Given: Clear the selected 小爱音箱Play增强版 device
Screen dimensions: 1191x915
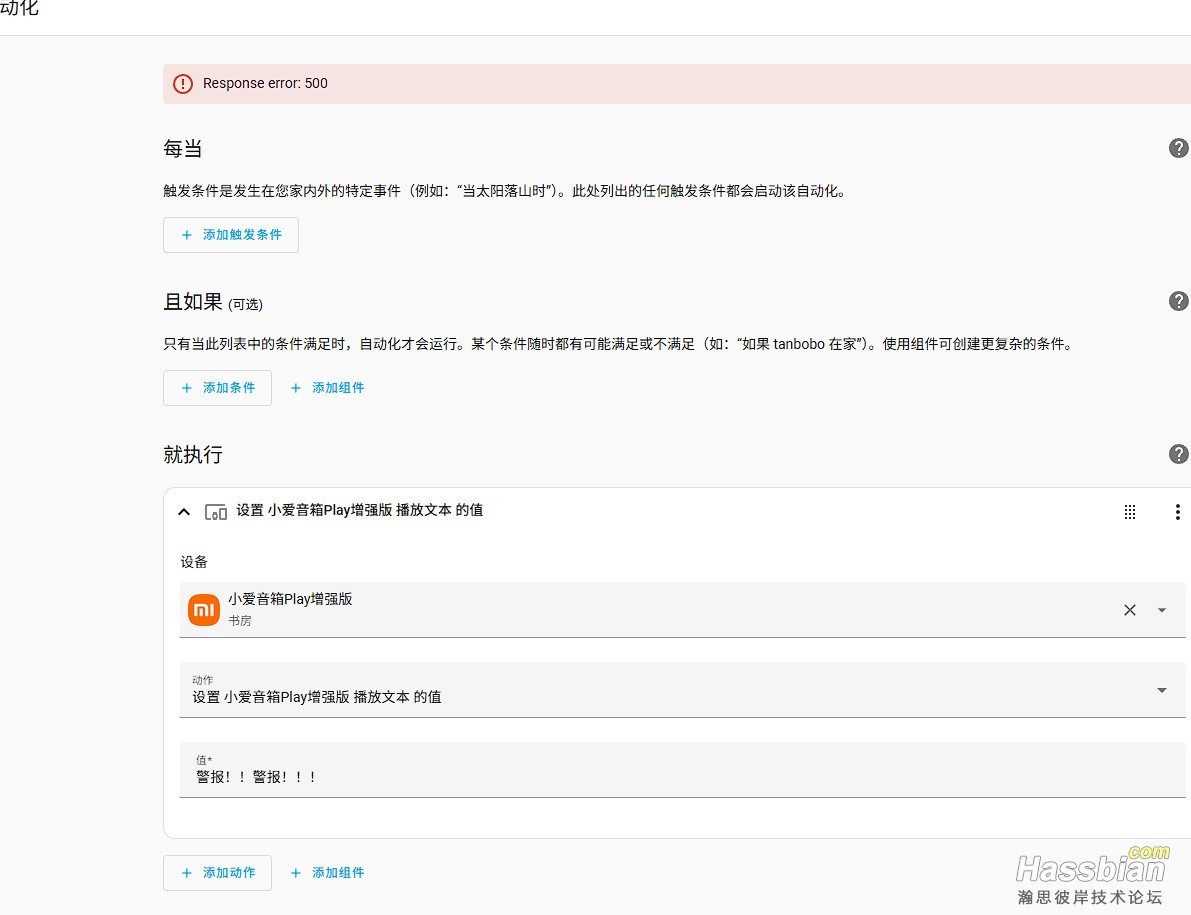Looking at the screenshot, I should point(1129,610).
